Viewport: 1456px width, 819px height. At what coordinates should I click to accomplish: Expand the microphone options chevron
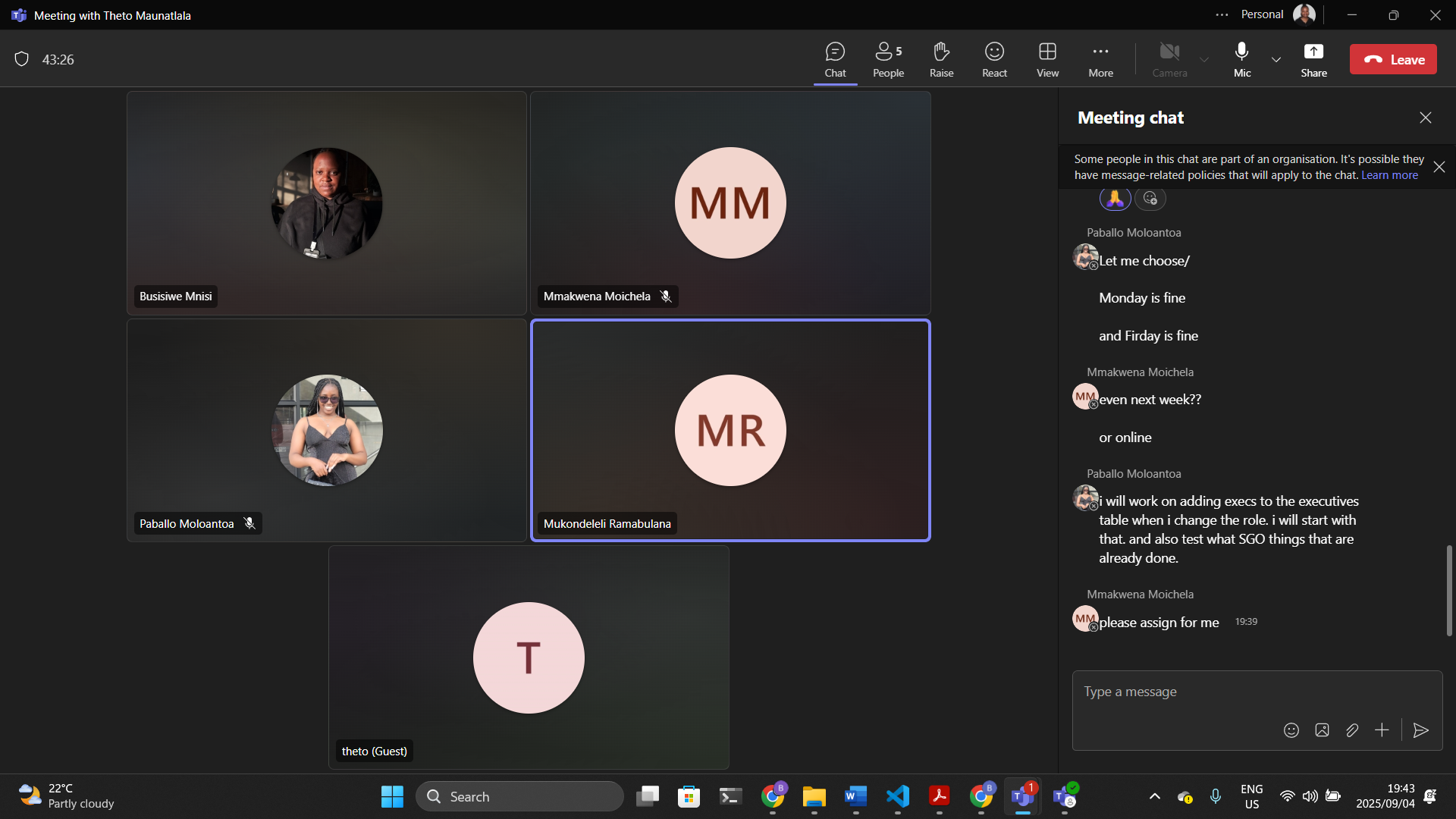(x=1276, y=60)
